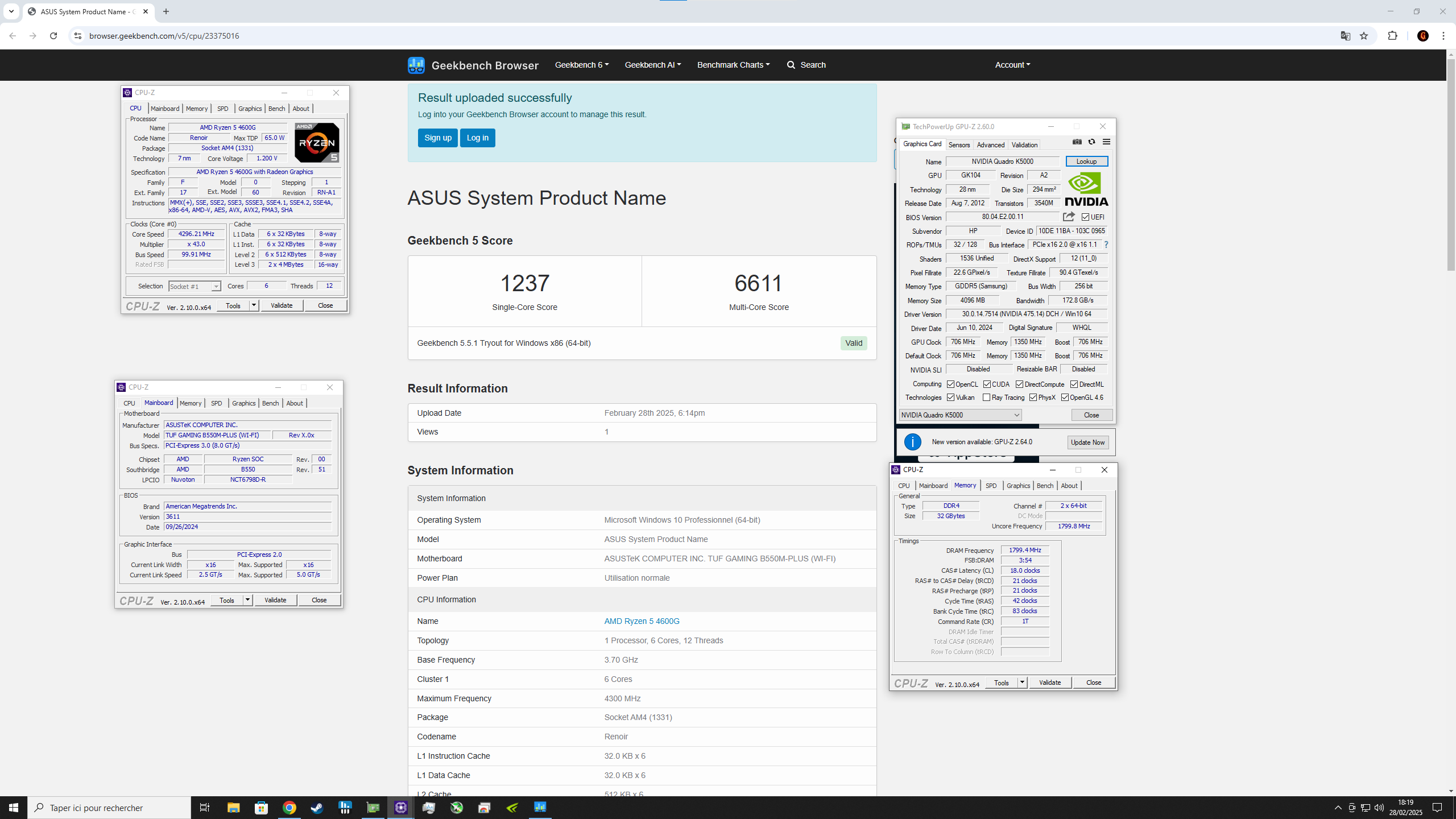The image size is (1456, 819).
Task: Toggle the PhysX checkbox
Action: 1033,398
